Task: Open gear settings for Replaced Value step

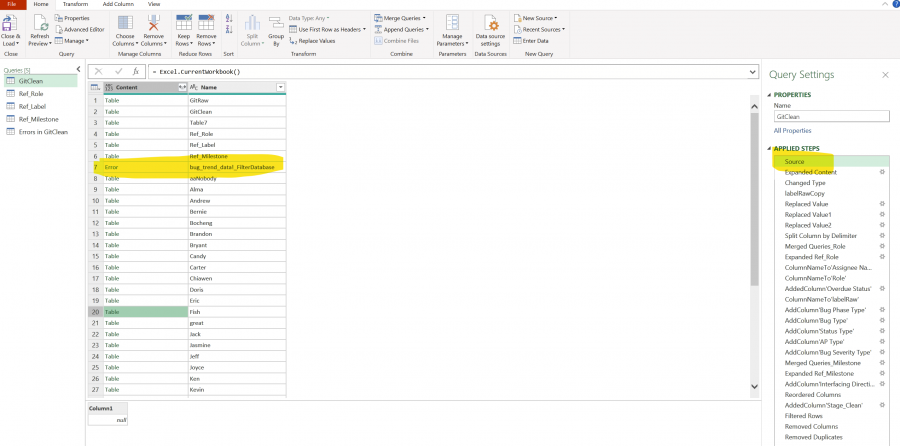Action: point(882,204)
